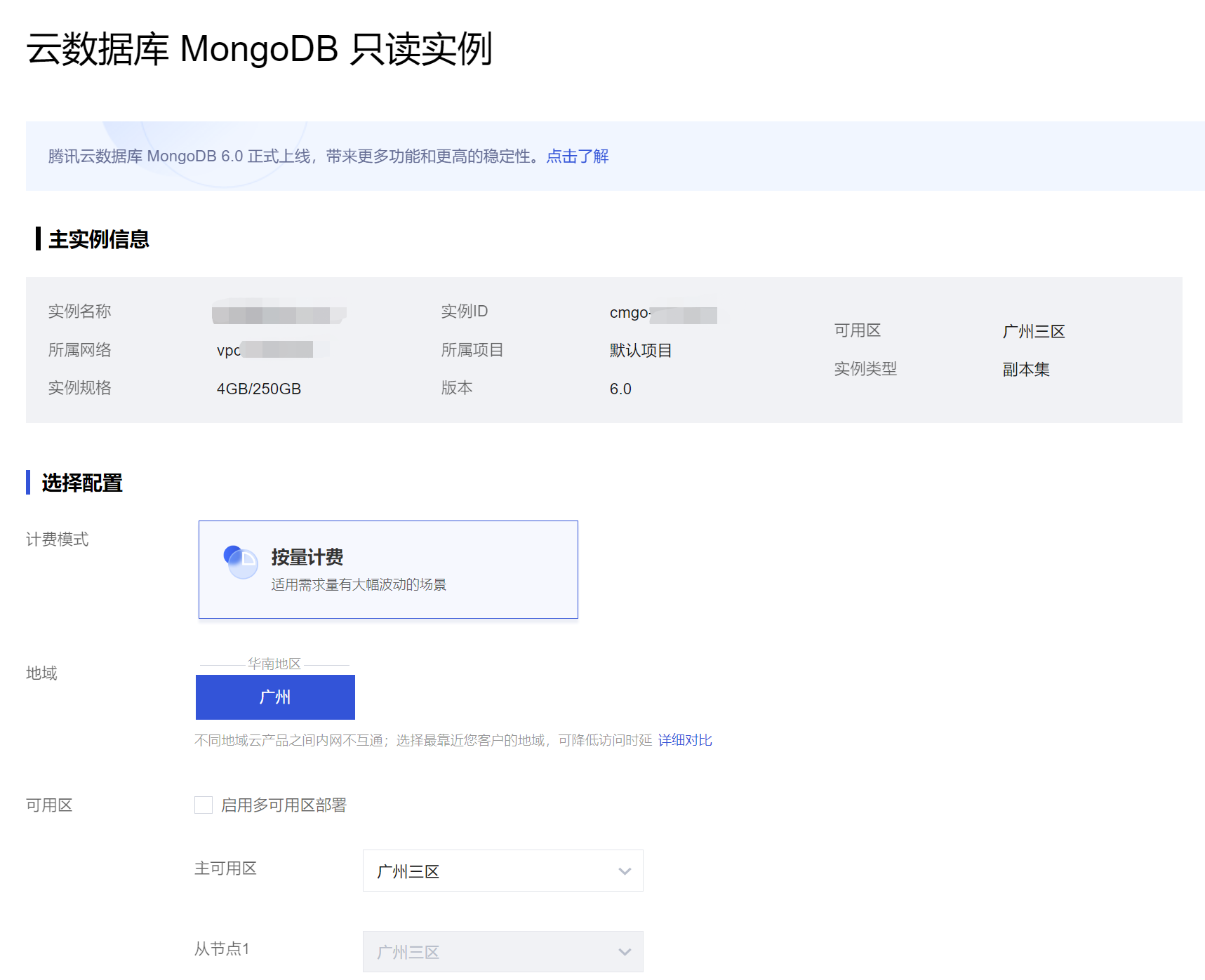Open the 详细对比 region comparison link
This screenshot has height=980, width=1205.
coord(685,740)
